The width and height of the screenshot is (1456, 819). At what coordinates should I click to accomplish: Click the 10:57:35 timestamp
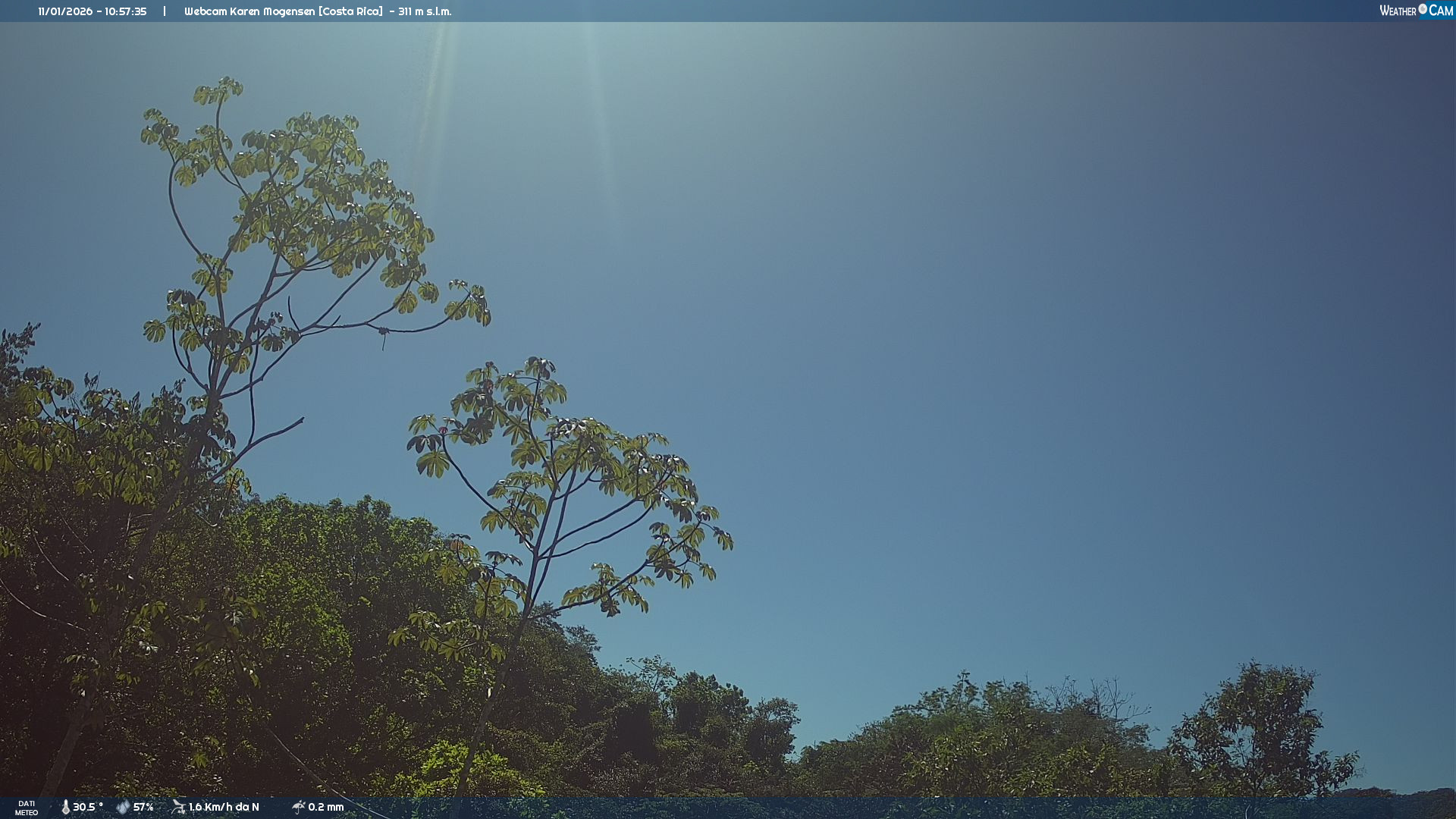tap(125, 11)
